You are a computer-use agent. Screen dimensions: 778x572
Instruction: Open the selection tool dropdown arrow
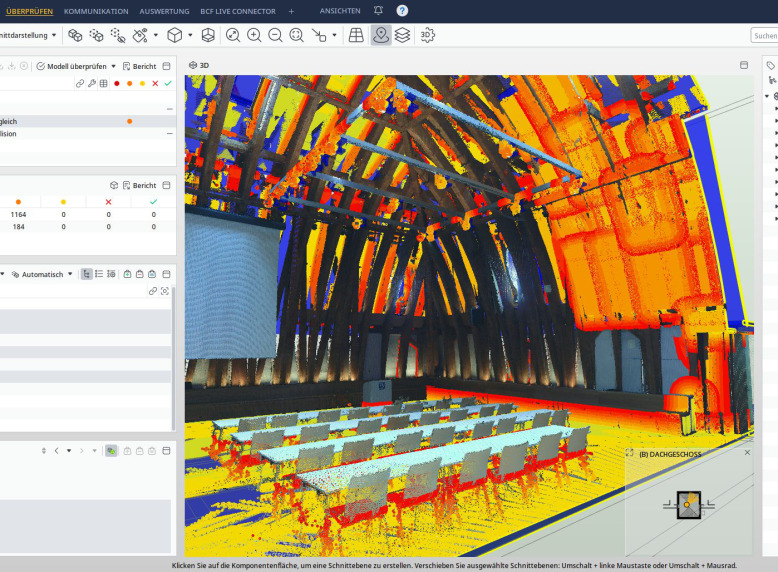click(334, 35)
